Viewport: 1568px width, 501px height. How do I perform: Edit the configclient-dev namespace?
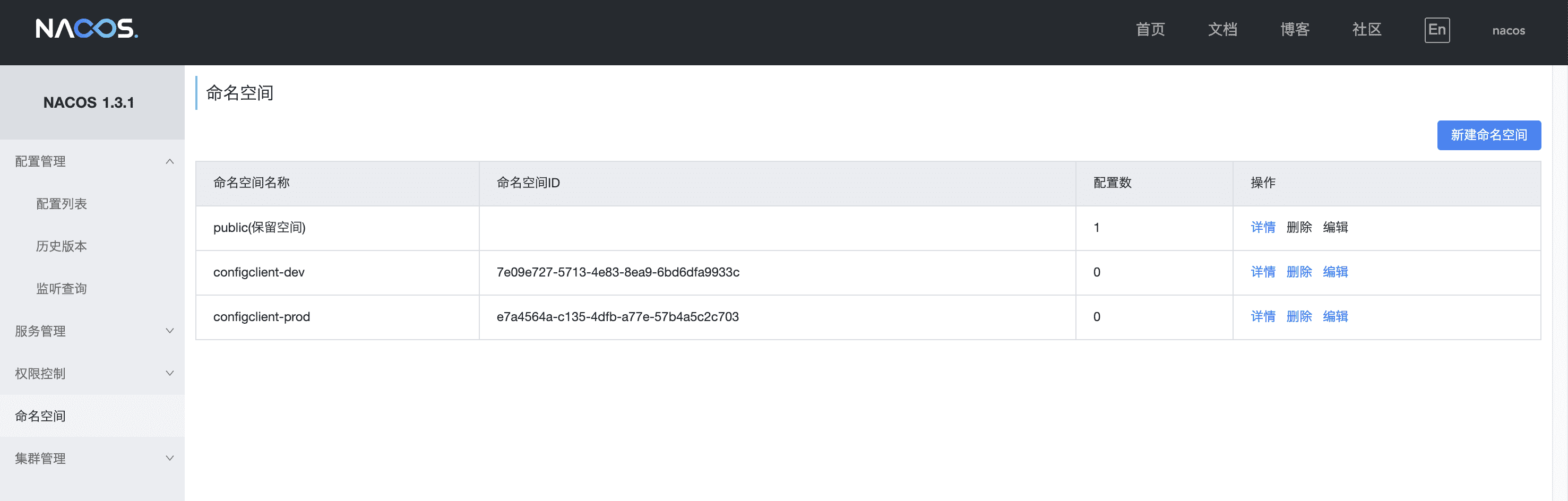(x=1335, y=272)
